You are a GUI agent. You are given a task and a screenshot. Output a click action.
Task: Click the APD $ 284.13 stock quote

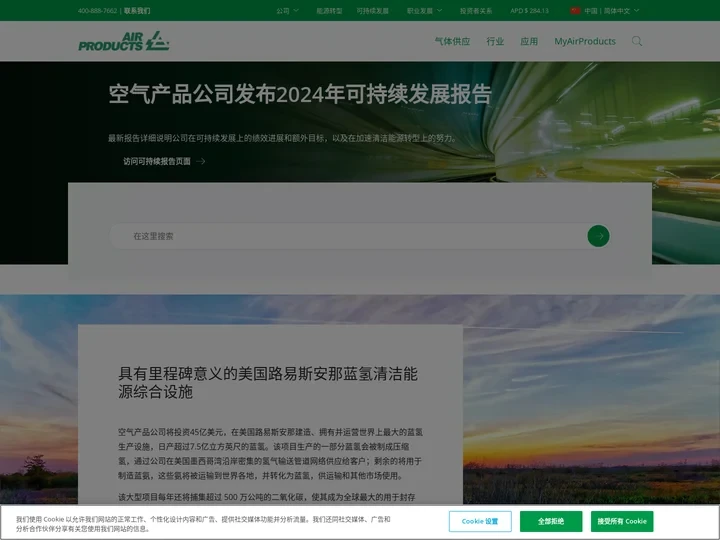tap(529, 11)
